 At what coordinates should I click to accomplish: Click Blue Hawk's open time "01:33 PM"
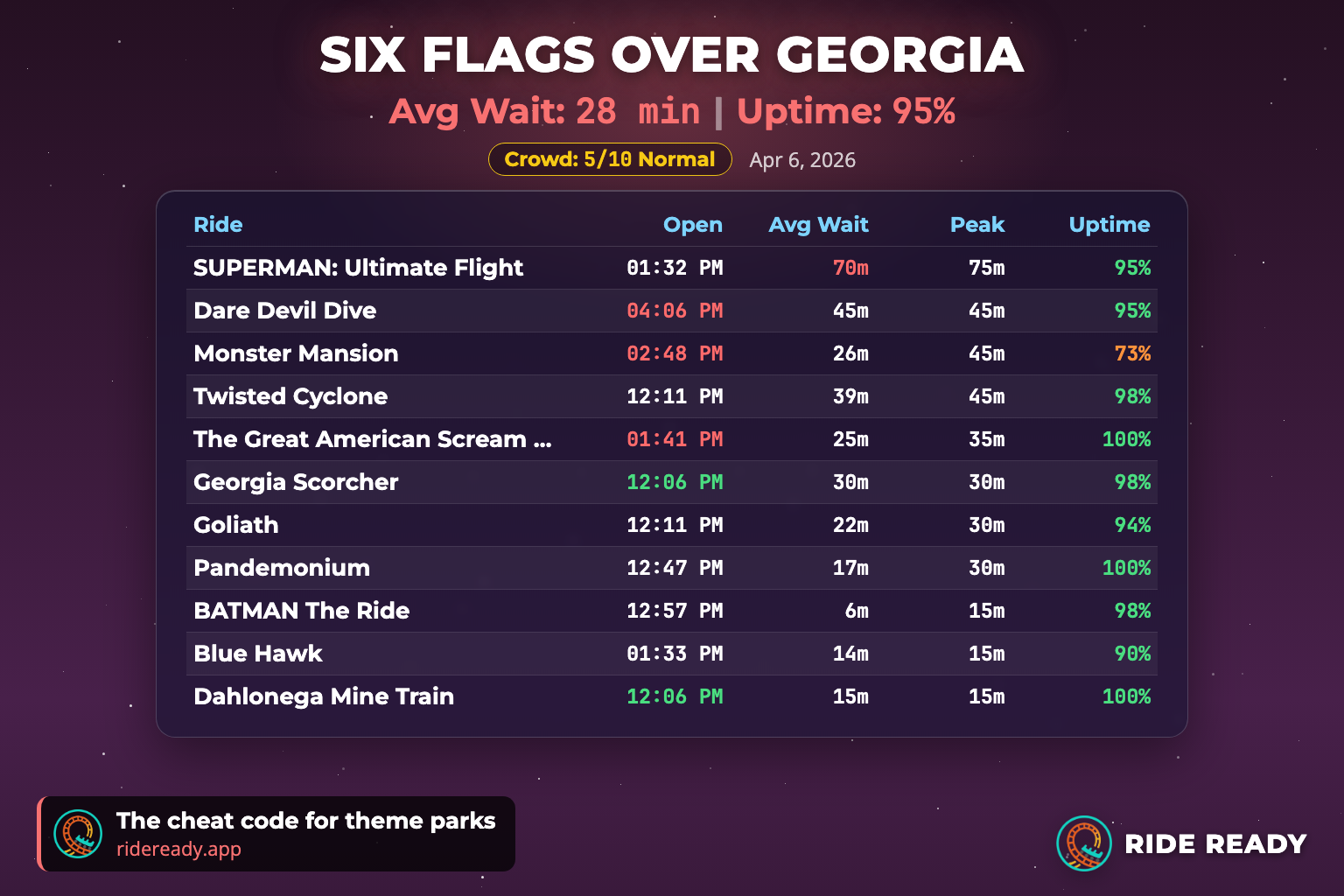[x=675, y=654]
